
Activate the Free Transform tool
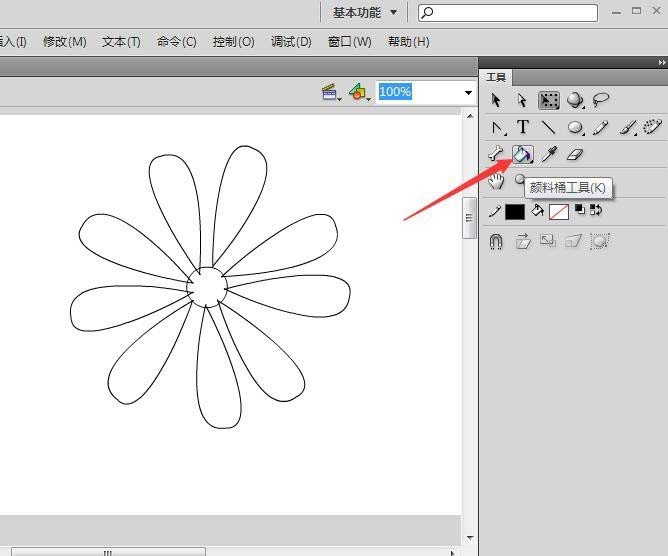tap(549, 100)
